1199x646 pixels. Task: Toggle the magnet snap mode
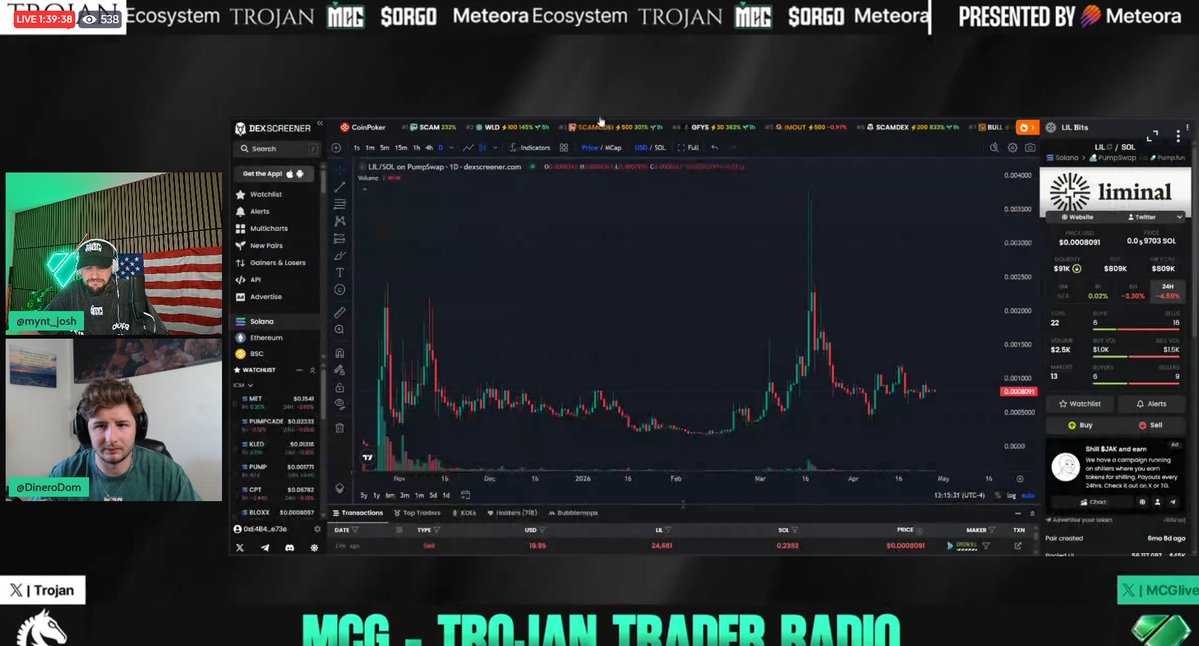click(x=340, y=353)
